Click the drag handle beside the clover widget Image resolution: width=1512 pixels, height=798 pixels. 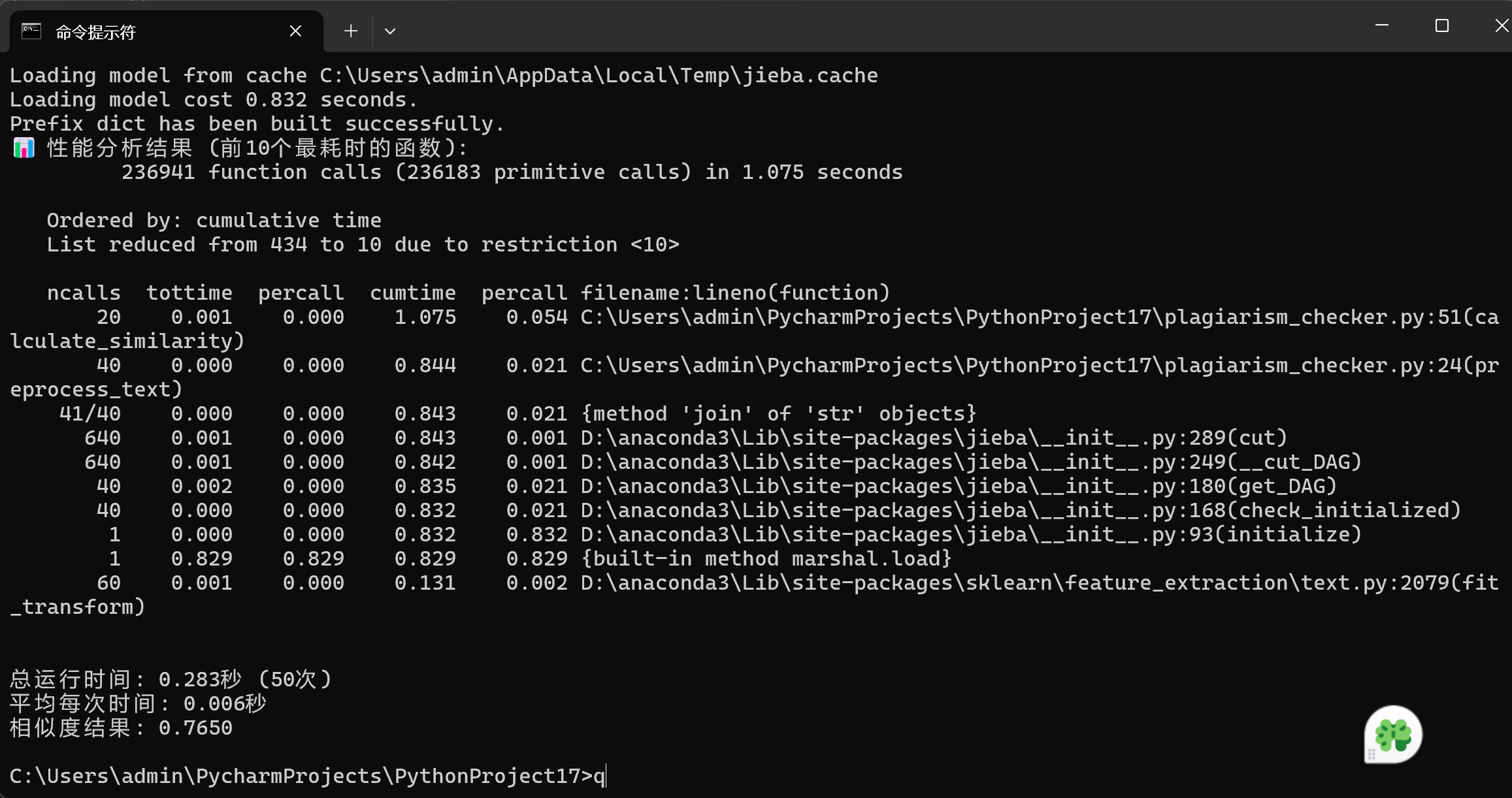pos(1372,754)
